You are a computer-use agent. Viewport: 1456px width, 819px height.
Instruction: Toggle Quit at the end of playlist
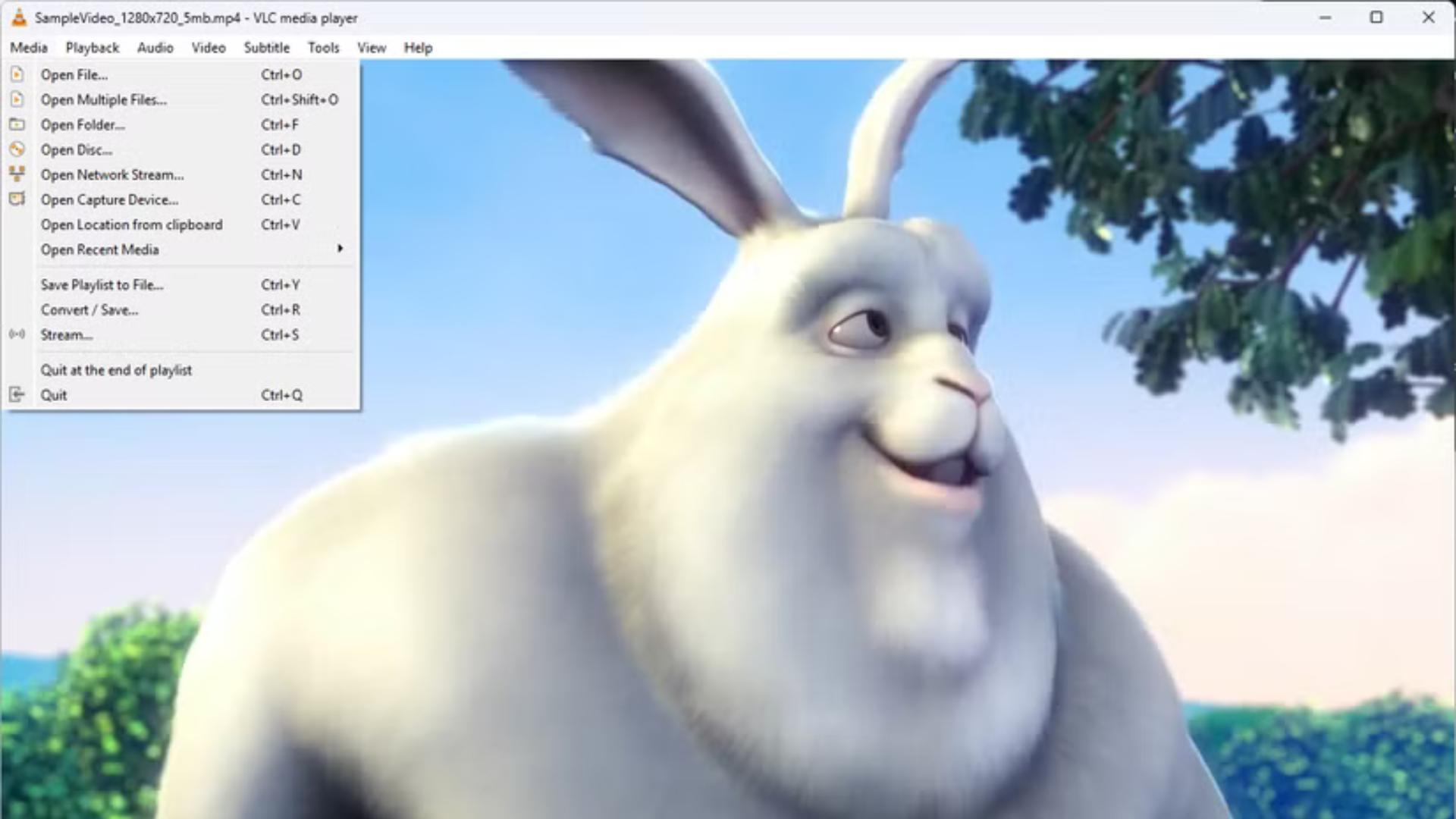point(116,370)
